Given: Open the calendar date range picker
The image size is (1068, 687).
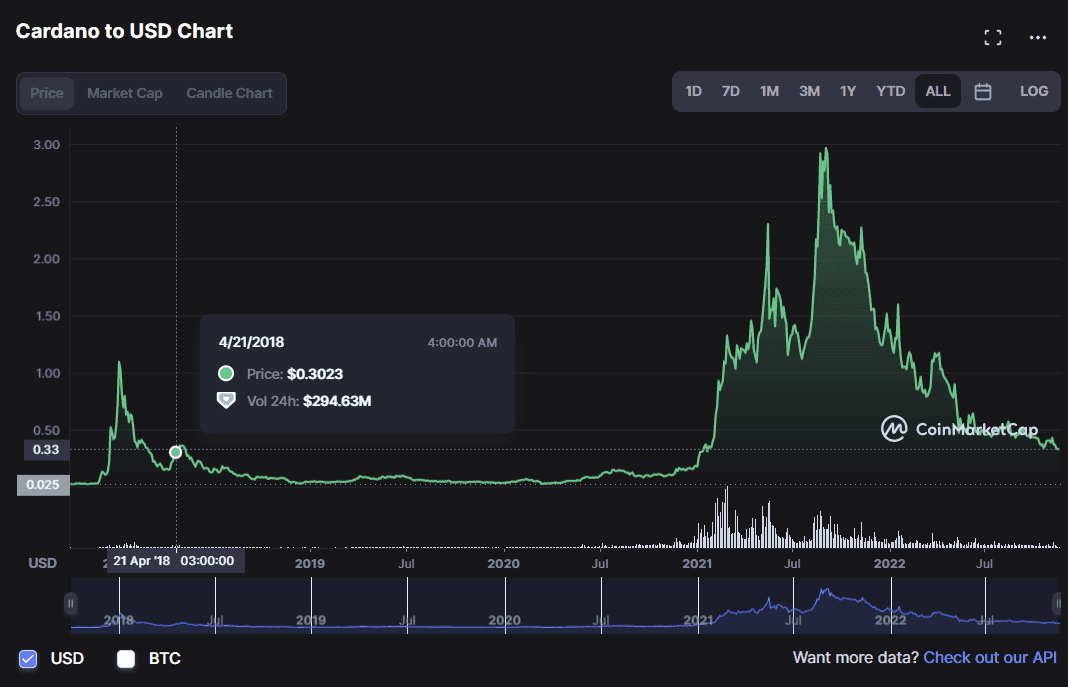Looking at the screenshot, I should 983,92.
